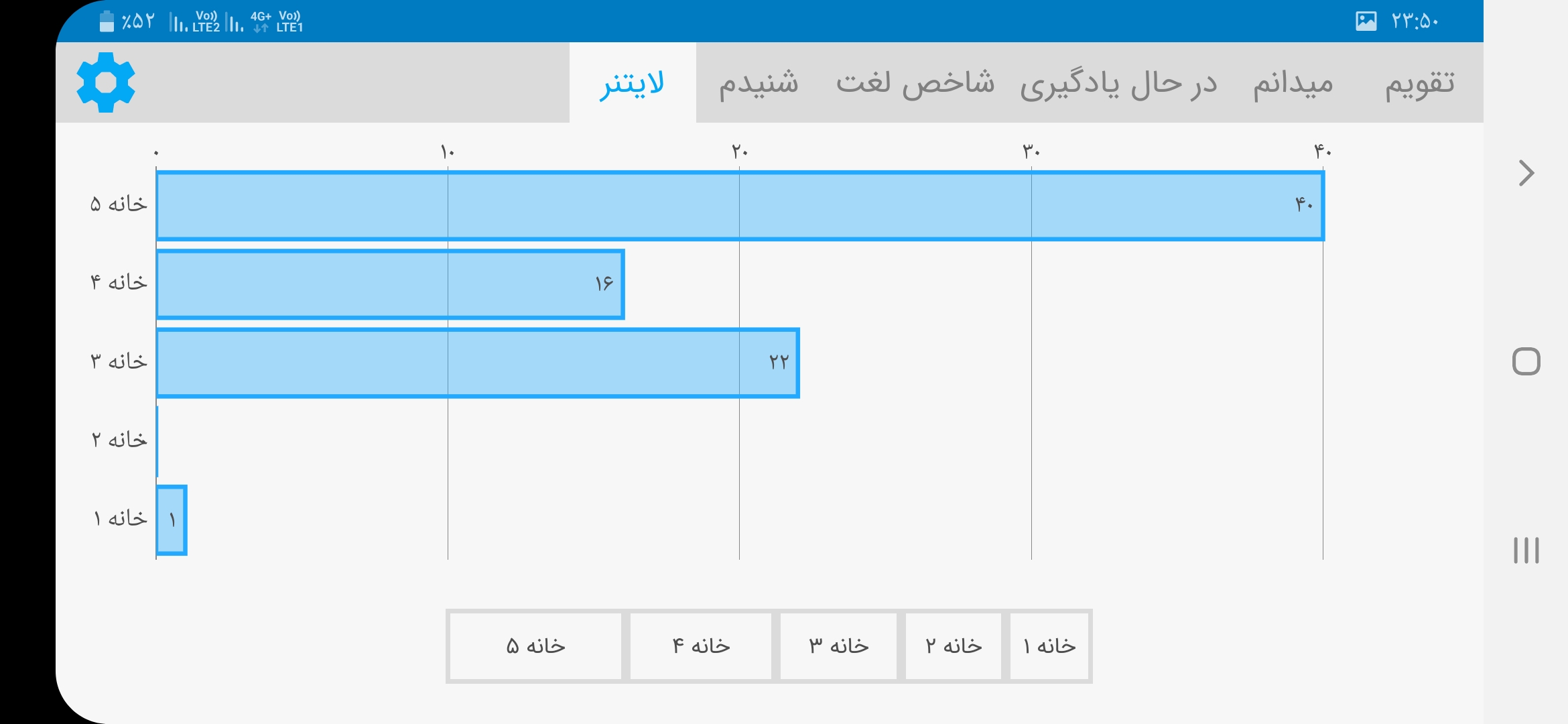This screenshot has width=1568, height=724.
Task: Tap the battery icon in status bar
Action: pyautogui.click(x=107, y=21)
